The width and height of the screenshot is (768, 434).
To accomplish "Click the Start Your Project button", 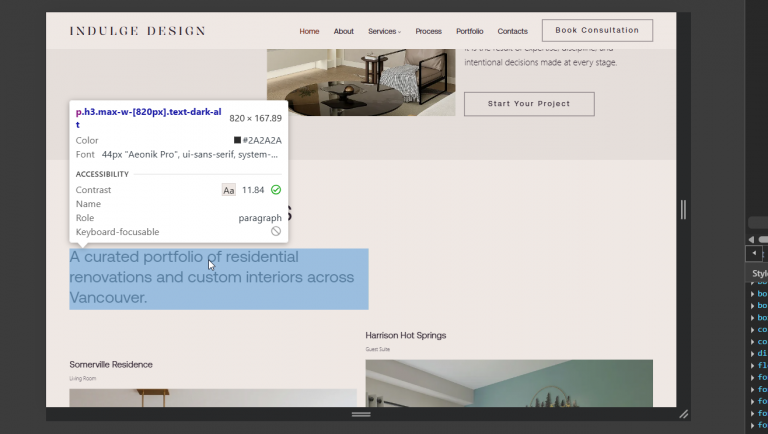I will [x=529, y=104].
